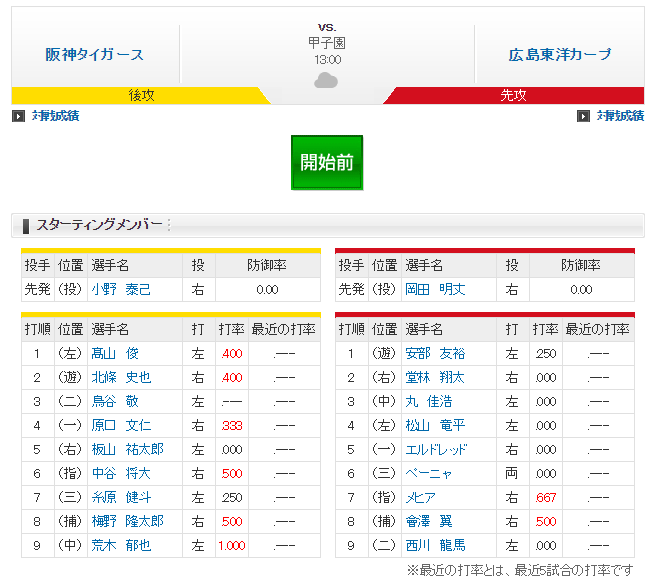Image resolution: width=657 pixels, height=581 pixels.
Task: Open player 髙山 俊 profile
Action: pos(115,354)
